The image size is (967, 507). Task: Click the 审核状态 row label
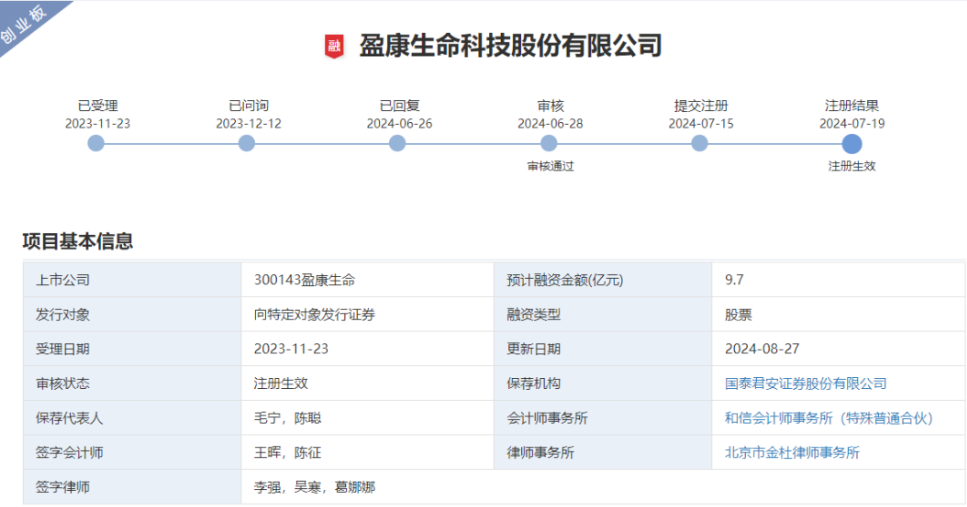(63, 384)
